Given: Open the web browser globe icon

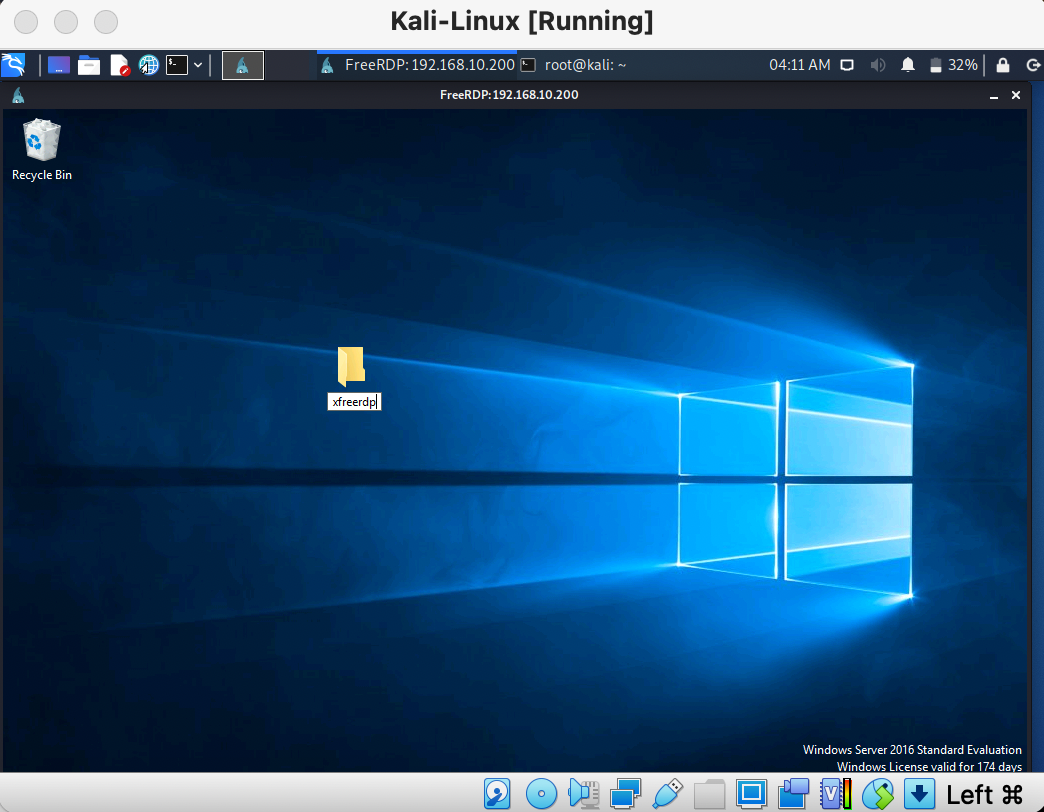Looking at the screenshot, I should tap(148, 65).
